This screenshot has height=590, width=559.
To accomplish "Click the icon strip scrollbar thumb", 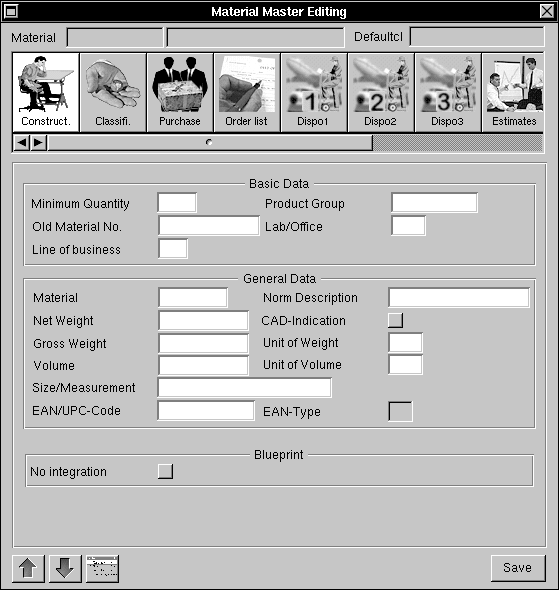I will point(210,143).
